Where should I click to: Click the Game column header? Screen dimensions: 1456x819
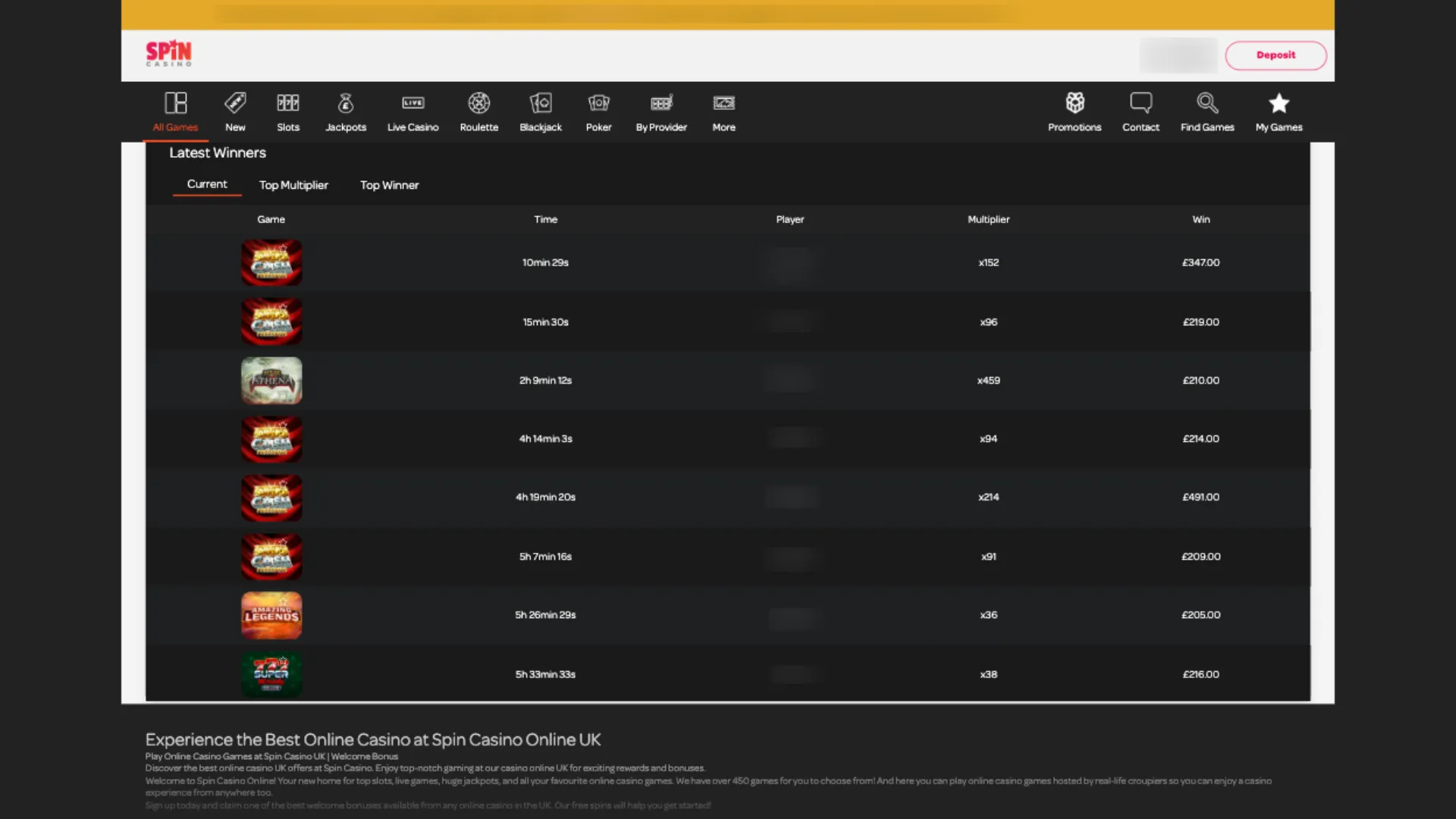(x=271, y=219)
